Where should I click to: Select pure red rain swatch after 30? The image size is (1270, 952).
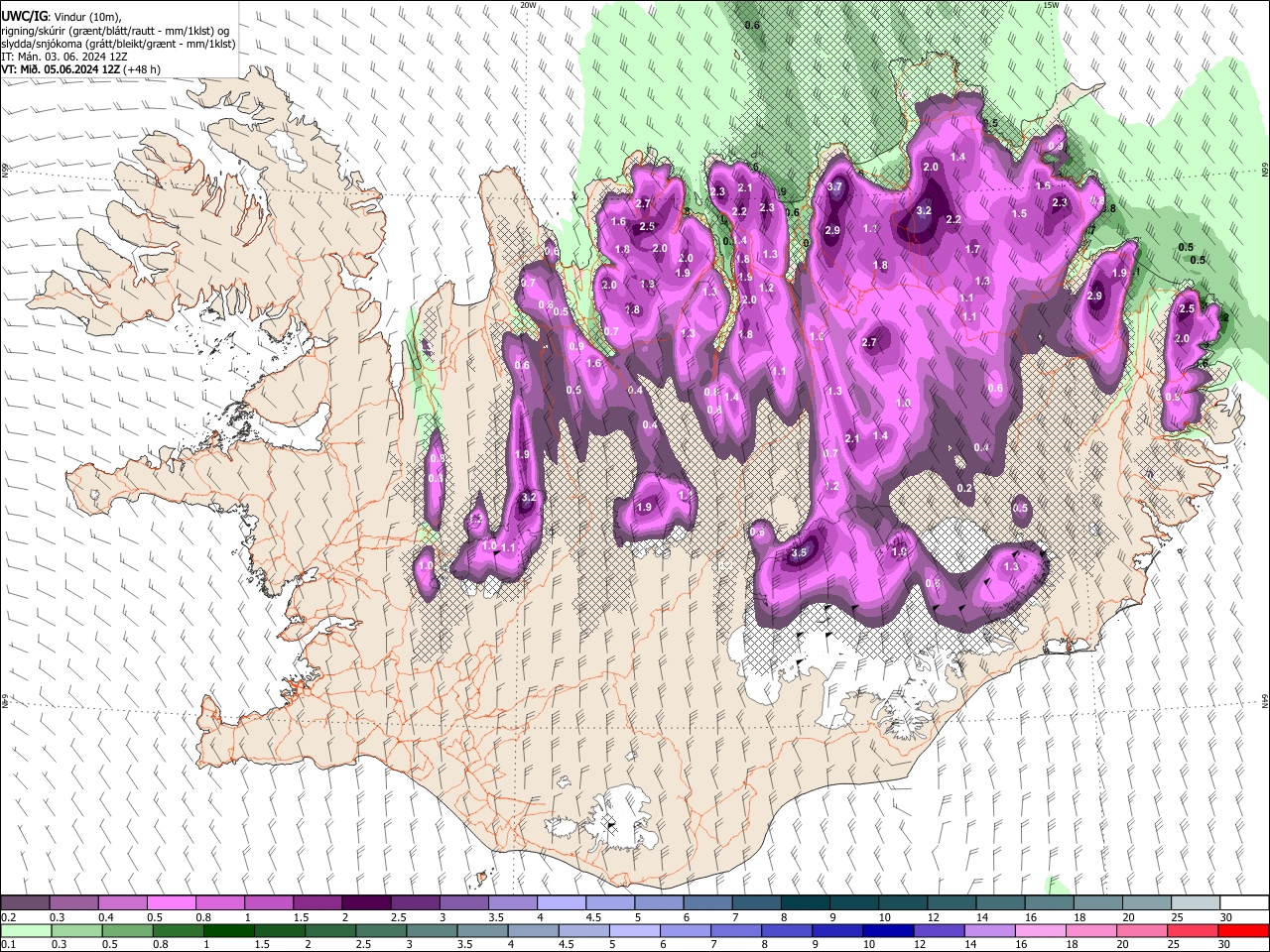point(1243,931)
